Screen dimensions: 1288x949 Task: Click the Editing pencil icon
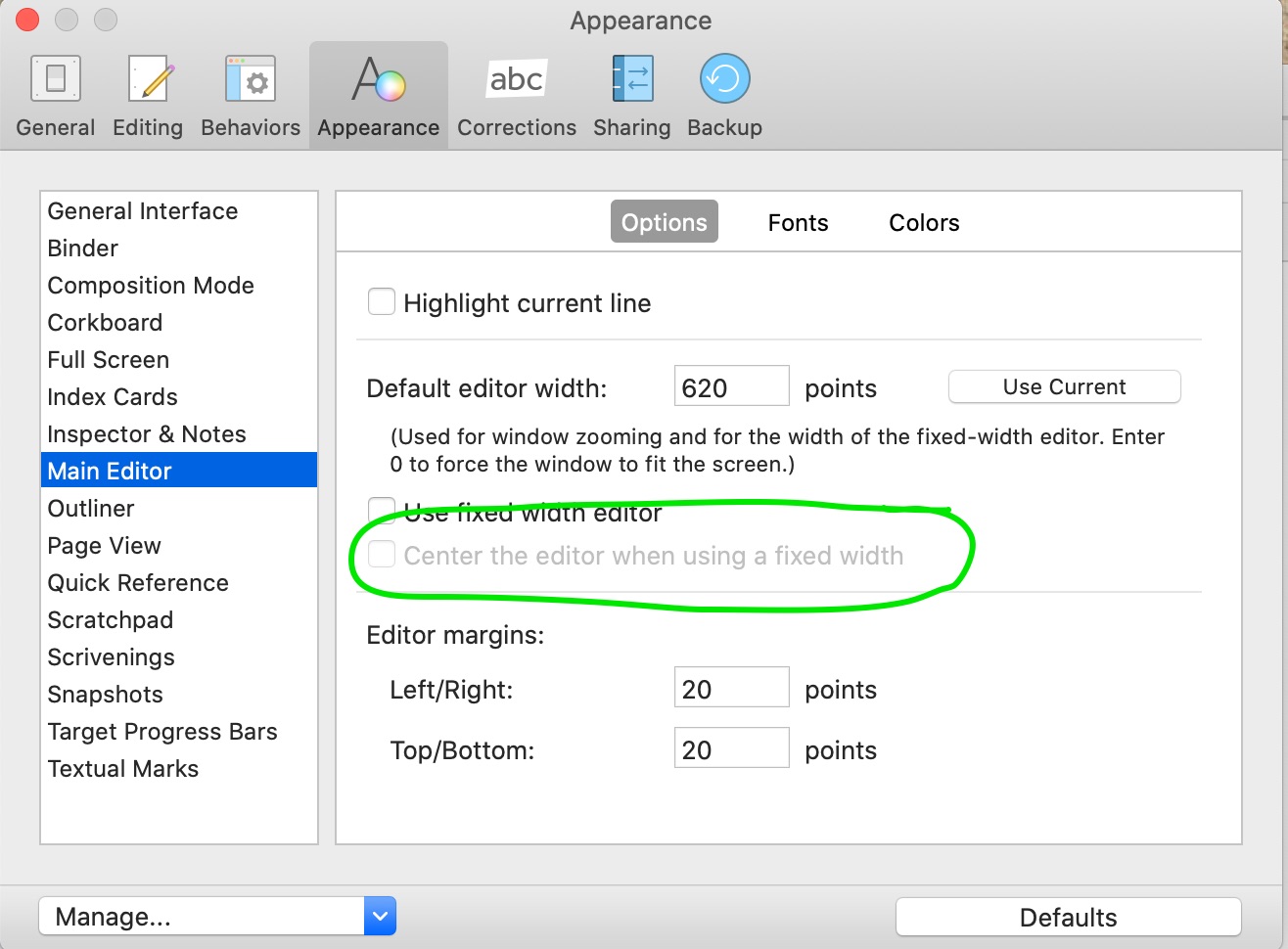(x=149, y=79)
